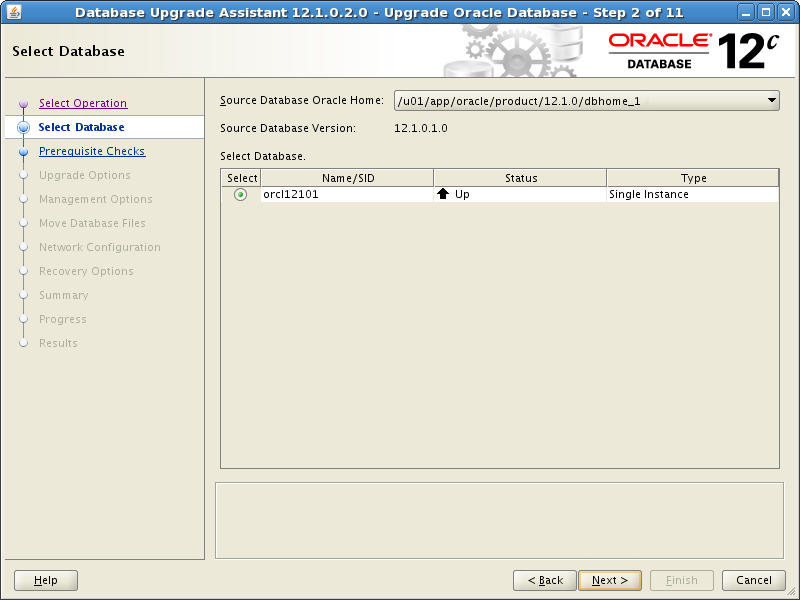Screen dimensions: 800x600
Task: Select the Single Instance type cell
Action: [x=692, y=194]
